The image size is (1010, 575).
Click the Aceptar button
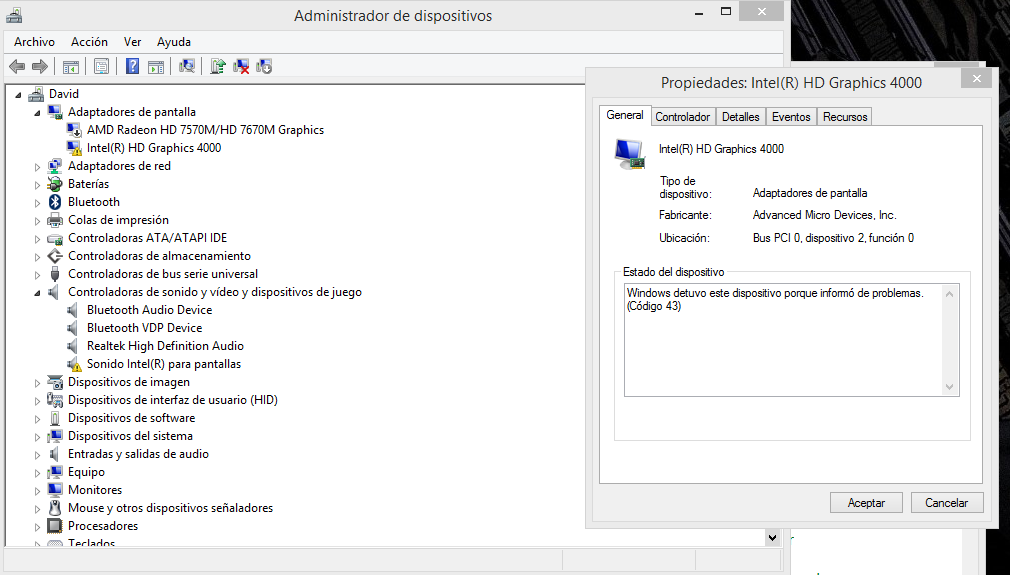click(866, 503)
